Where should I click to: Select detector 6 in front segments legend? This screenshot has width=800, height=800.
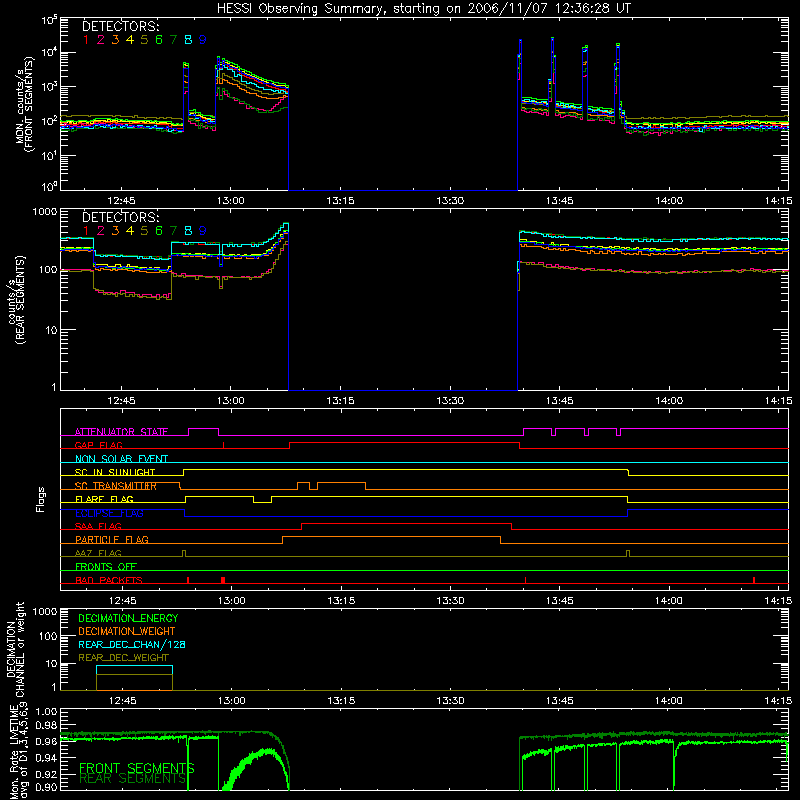tap(159, 40)
